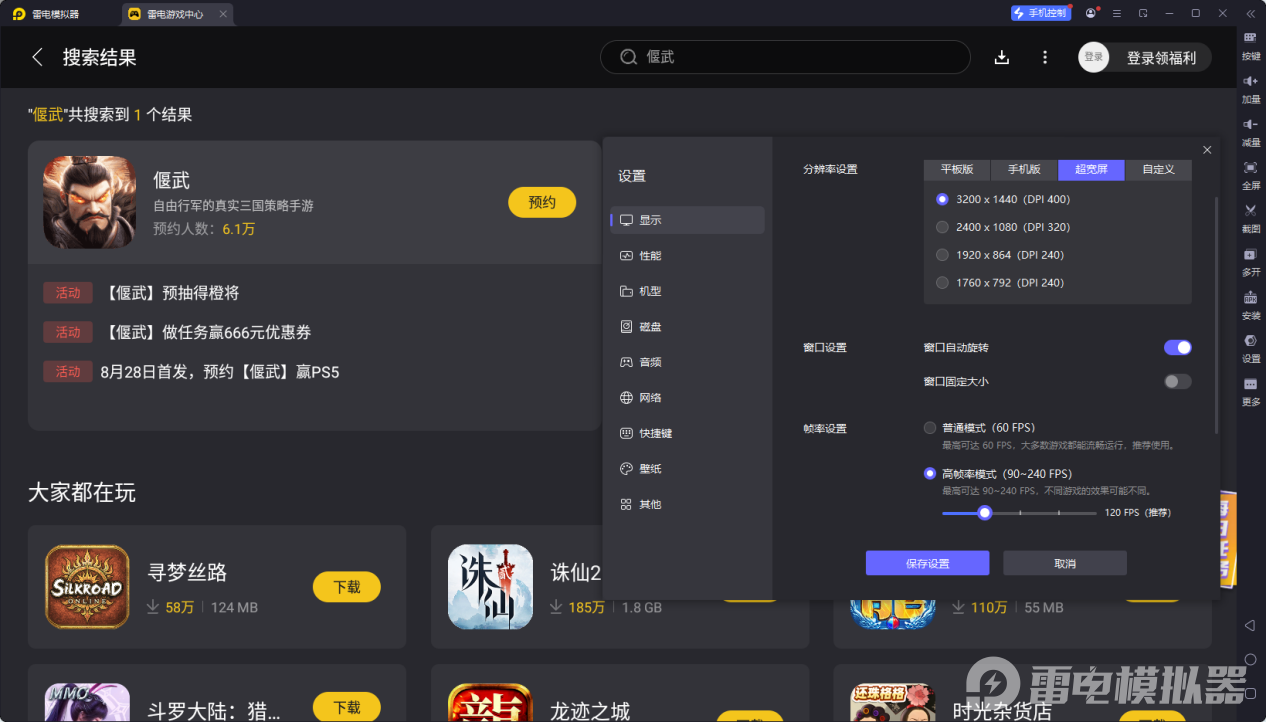Viewport: 1266px width, 722px height.
Task: Open activity 【偃武】预抽得橙将
Action: tap(170, 293)
